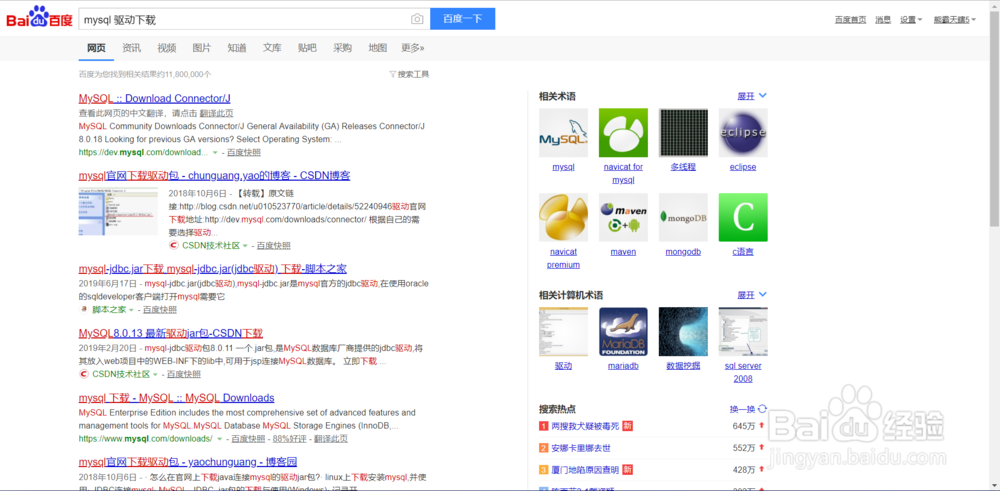Click the Baidu logo
Viewport: 1000px width, 491px height.
point(38,18)
